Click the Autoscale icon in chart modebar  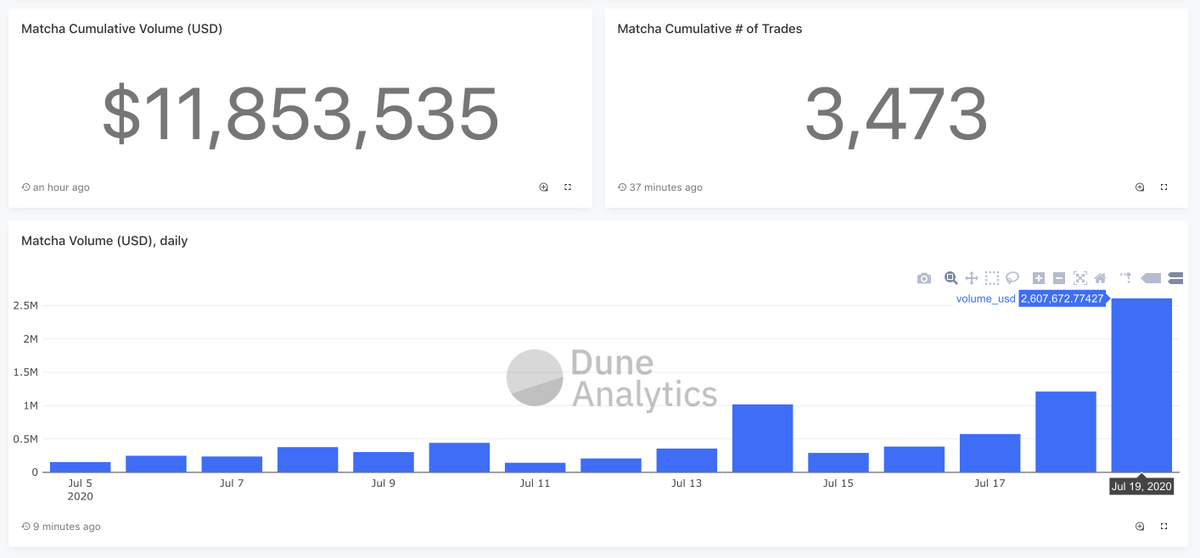(1080, 278)
